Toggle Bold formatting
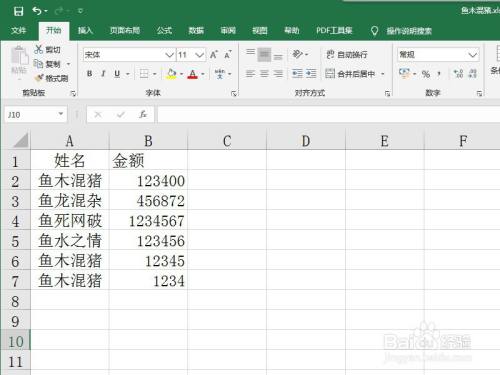 (89, 74)
